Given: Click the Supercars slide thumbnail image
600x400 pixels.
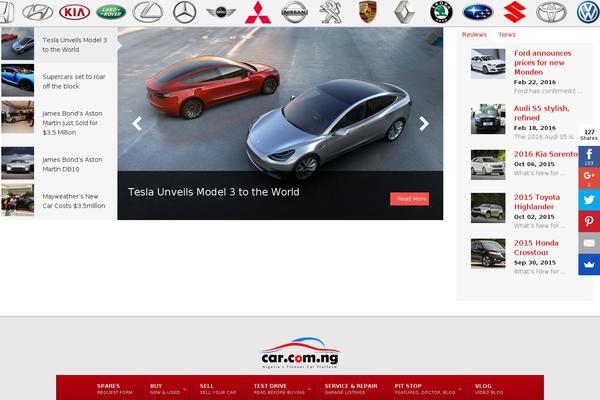Looking at the screenshot, I should pos(18,80).
